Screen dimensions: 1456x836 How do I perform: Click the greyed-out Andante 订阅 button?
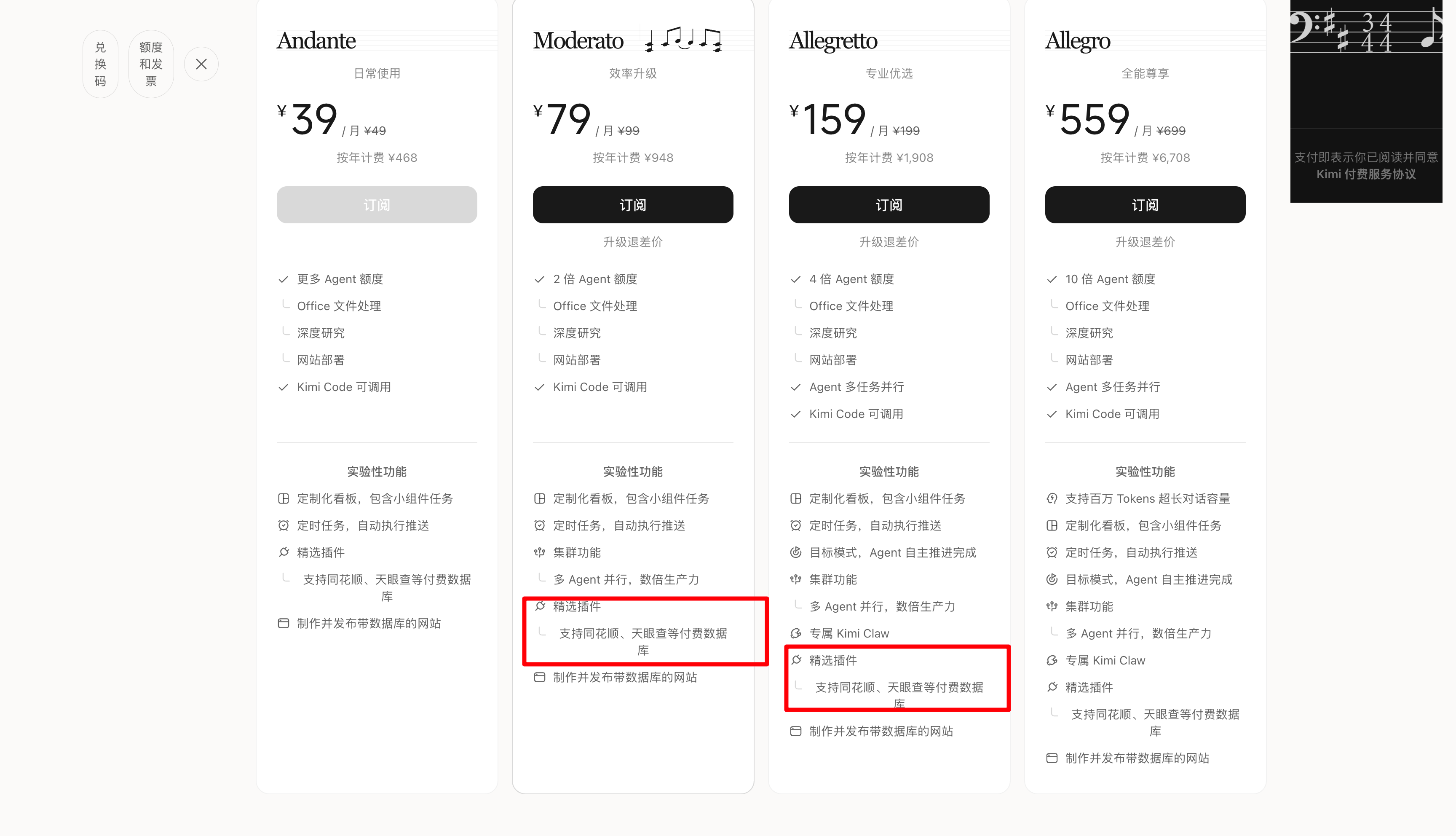click(377, 205)
